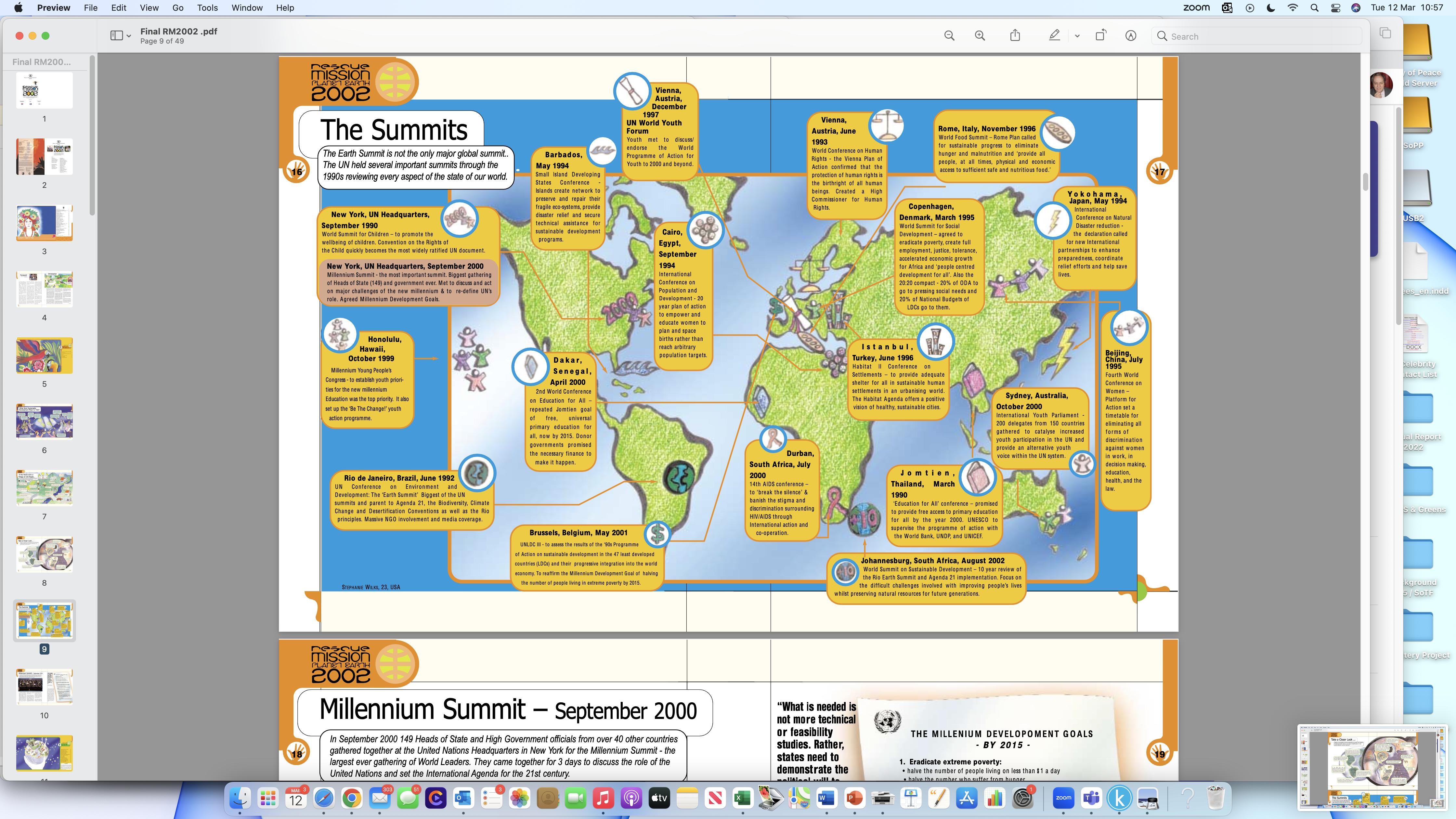Toggle Do Not Disturb moon icon
Viewport: 1456px width, 819px height.
coord(1271,8)
